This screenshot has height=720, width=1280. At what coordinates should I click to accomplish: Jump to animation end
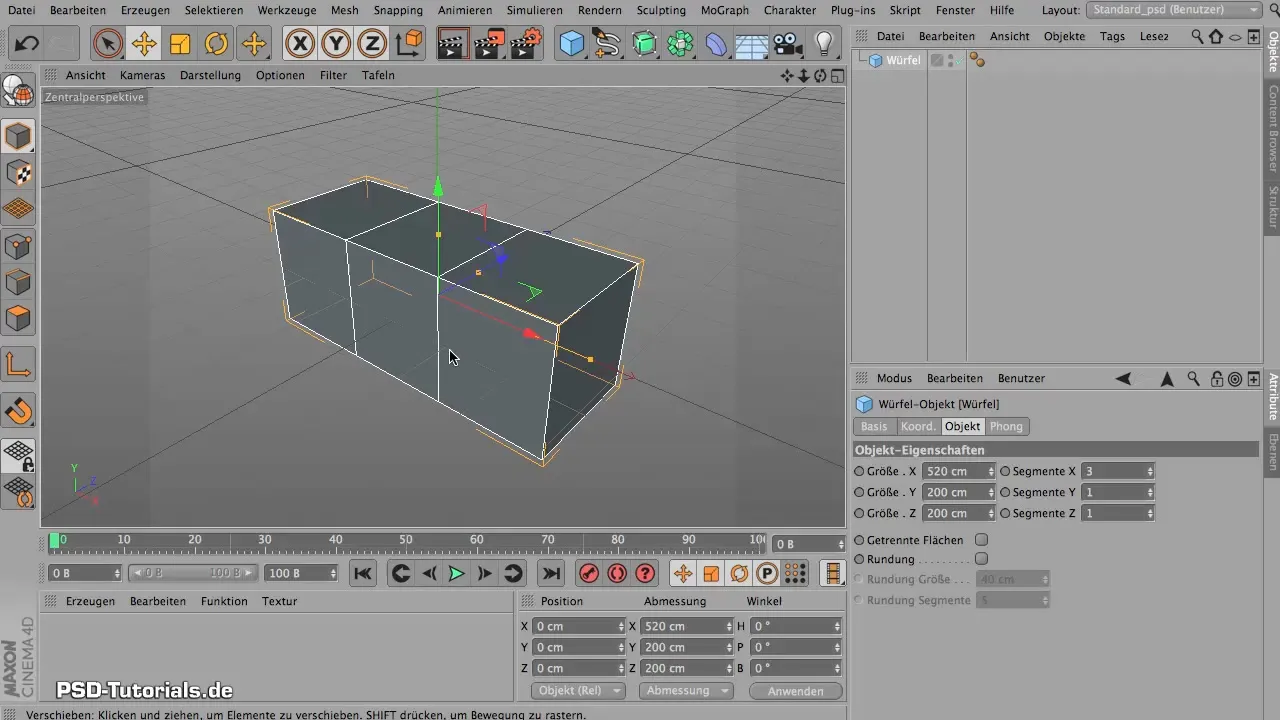(550, 573)
